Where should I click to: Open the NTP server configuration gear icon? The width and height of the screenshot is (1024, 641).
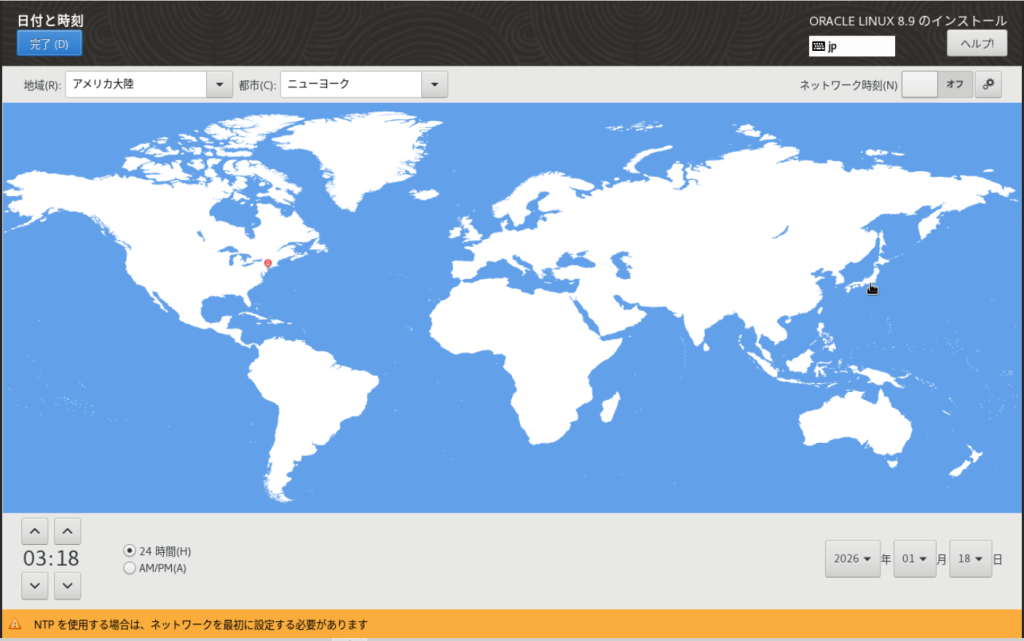pyautogui.click(x=988, y=84)
